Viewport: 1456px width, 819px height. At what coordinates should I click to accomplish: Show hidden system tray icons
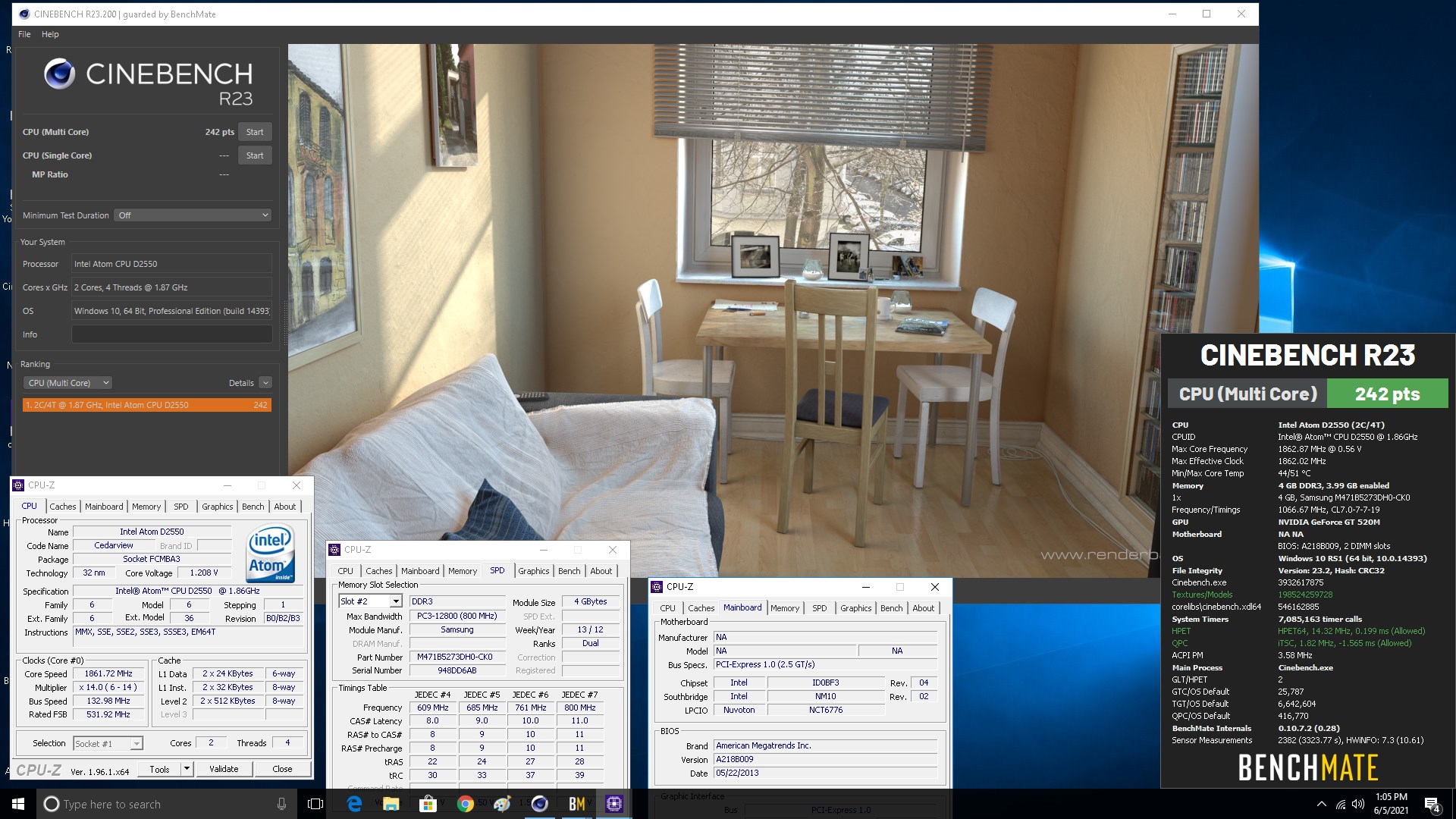(x=1322, y=804)
